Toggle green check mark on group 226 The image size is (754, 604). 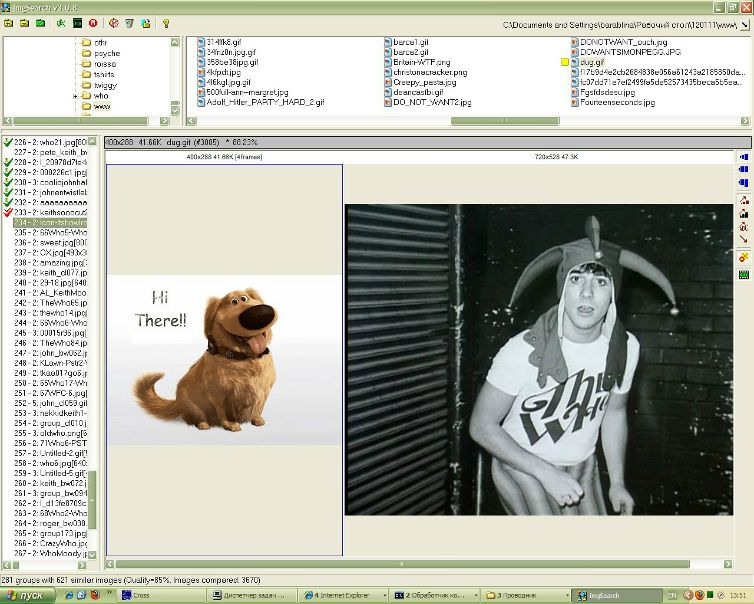click(8, 142)
